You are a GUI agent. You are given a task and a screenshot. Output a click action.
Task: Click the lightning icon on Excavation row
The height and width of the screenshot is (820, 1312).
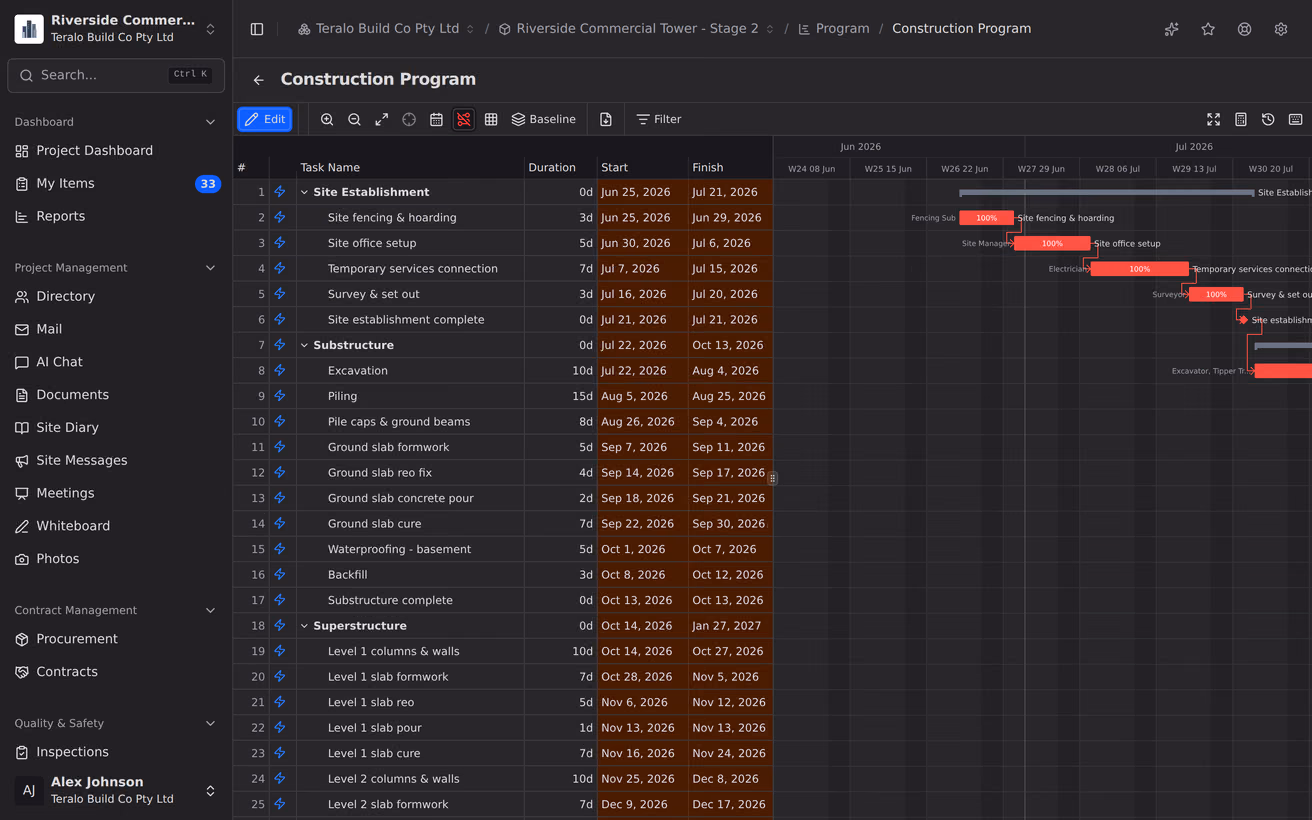tap(280, 371)
